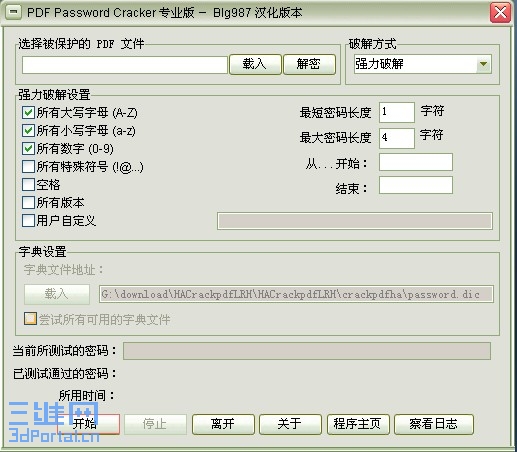Start cracking with 开始 button
The width and height of the screenshot is (517, 452).
tap(88, 424)
